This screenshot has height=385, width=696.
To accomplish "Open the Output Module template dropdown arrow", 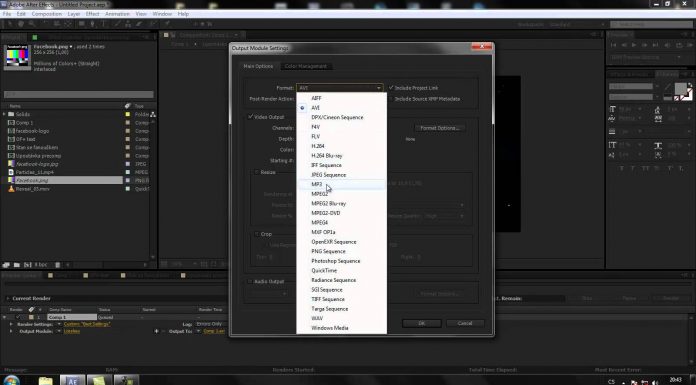I will (59, 331).
